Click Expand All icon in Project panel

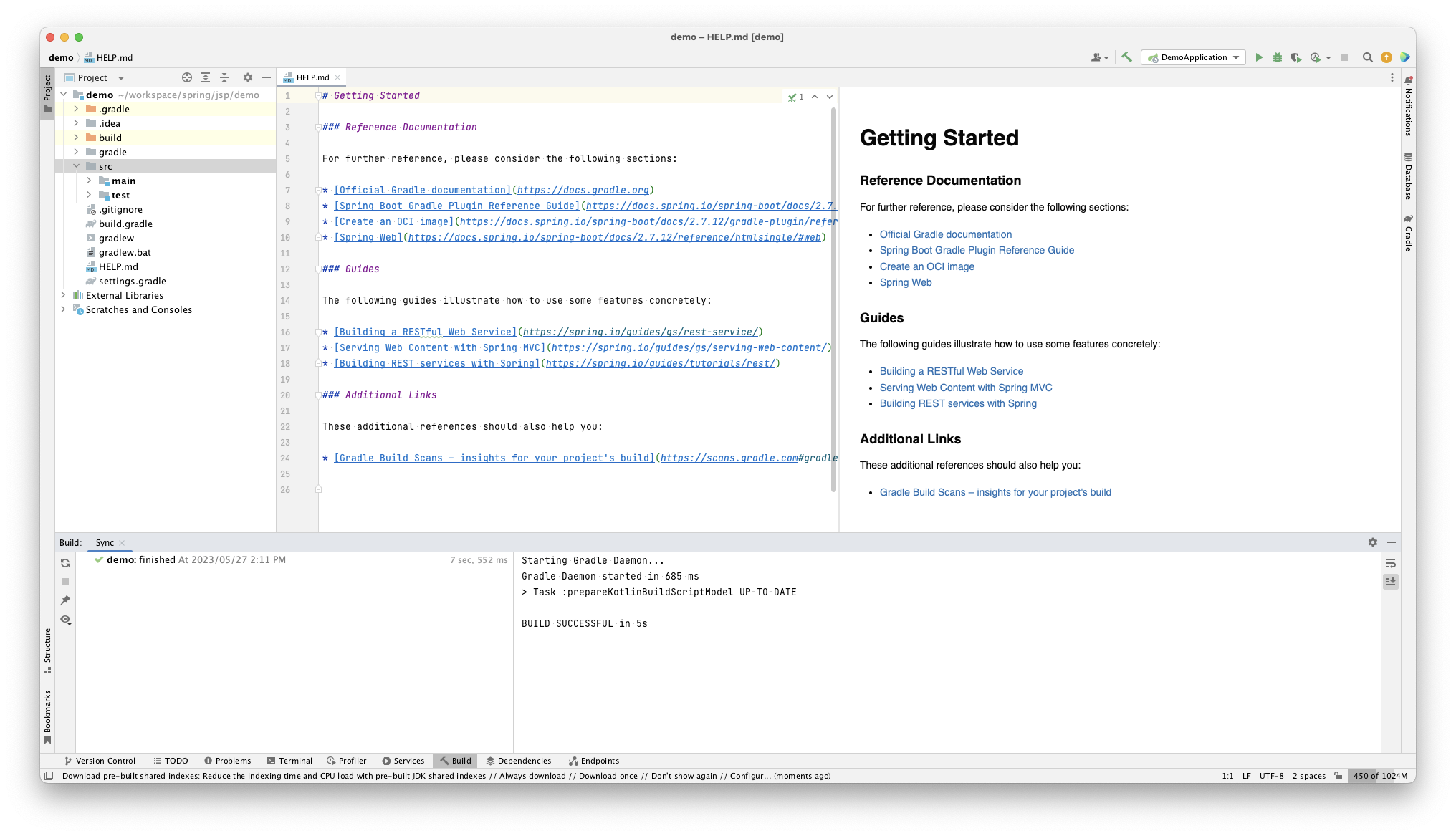206,77
